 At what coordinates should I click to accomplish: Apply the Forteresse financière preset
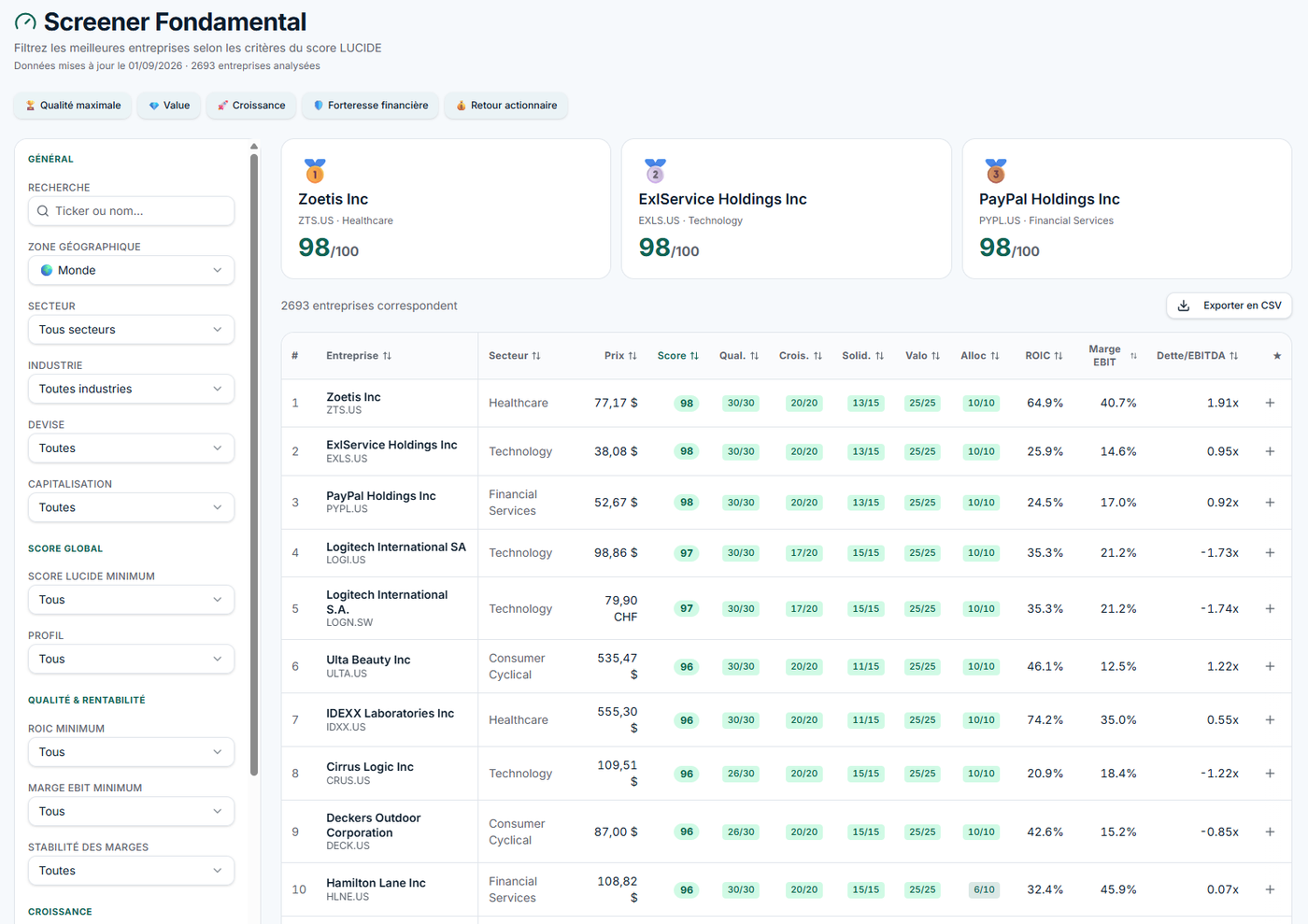tap(371, 106)
